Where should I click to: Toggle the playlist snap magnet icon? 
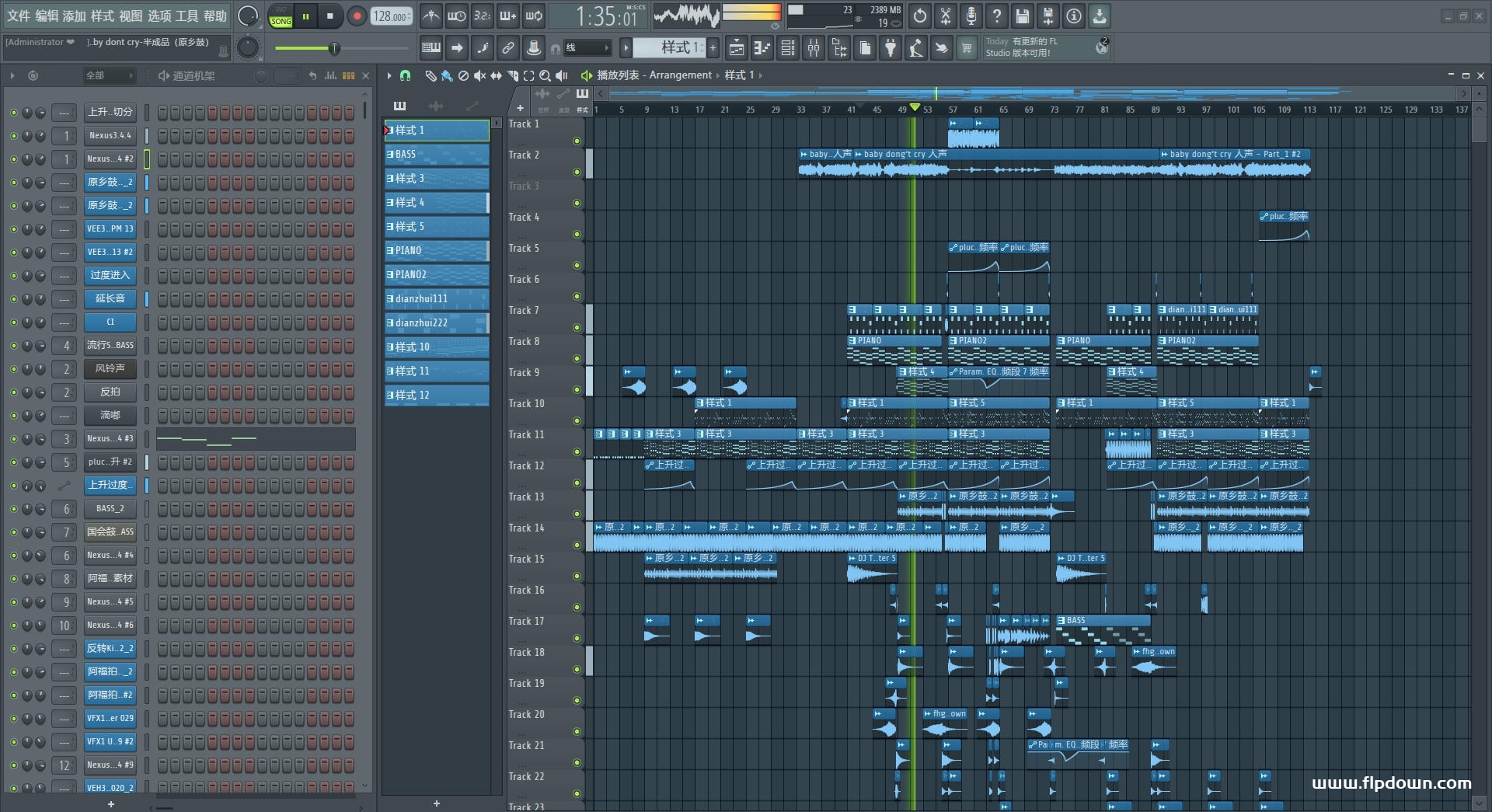click(405, 75)
